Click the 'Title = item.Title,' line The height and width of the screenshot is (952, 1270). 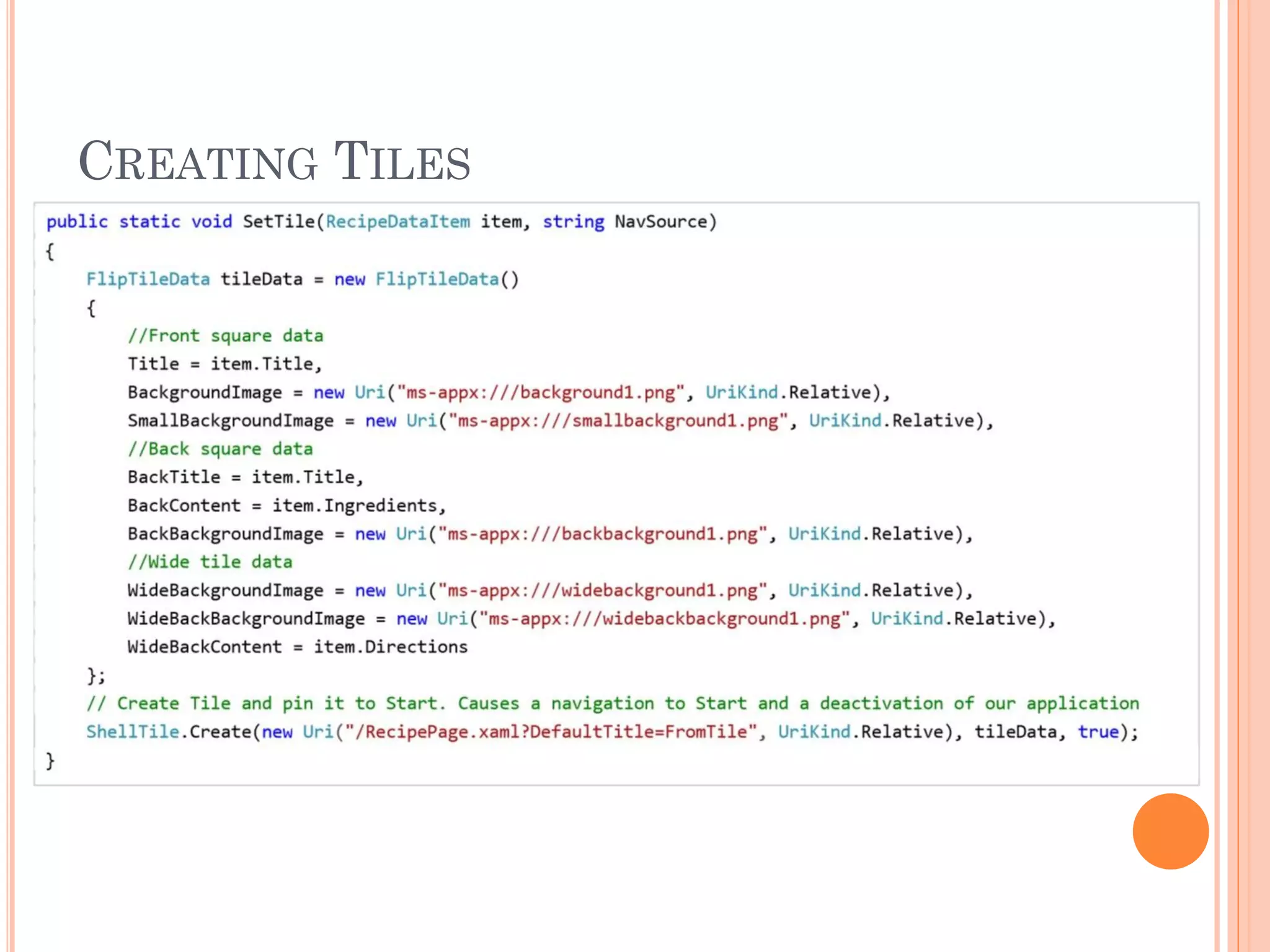[x=225, y=364]
